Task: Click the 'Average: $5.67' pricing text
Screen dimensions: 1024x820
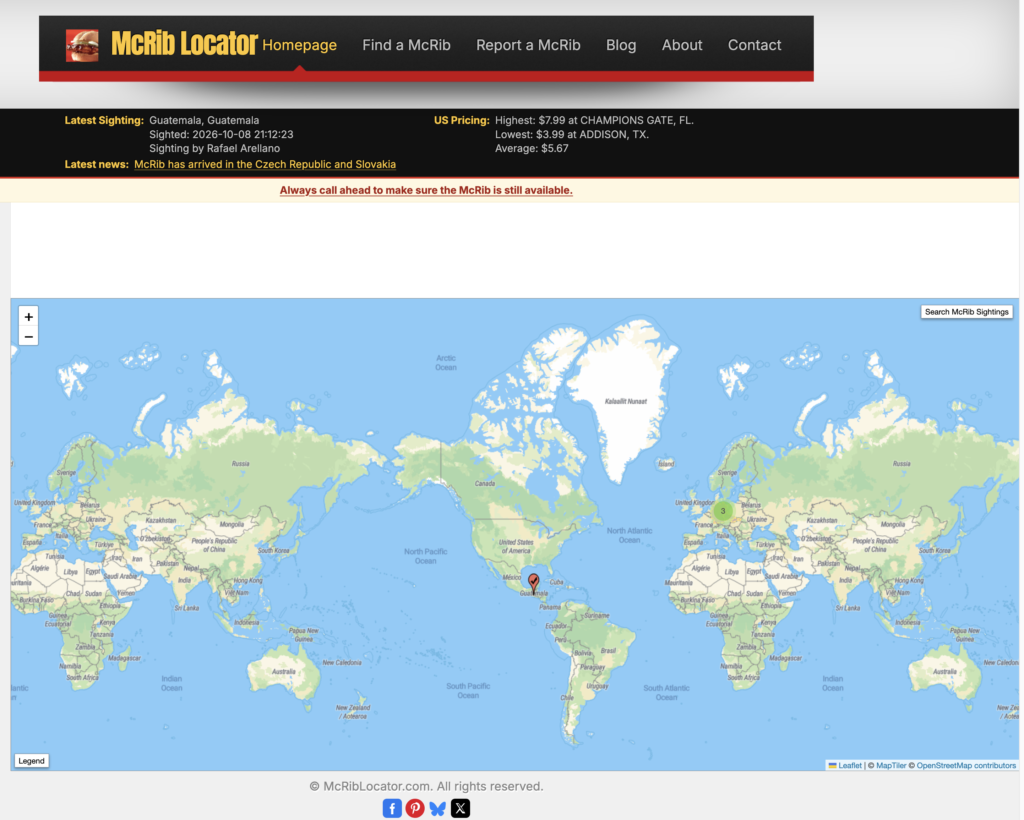Action: click(532, 148)
